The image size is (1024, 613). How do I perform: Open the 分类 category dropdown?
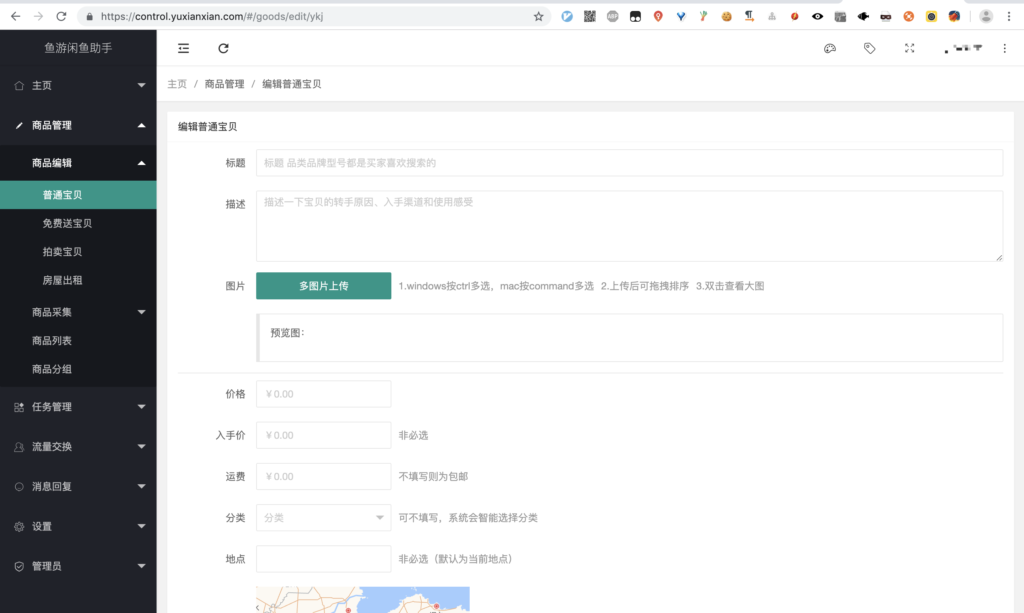click(323, 517)
